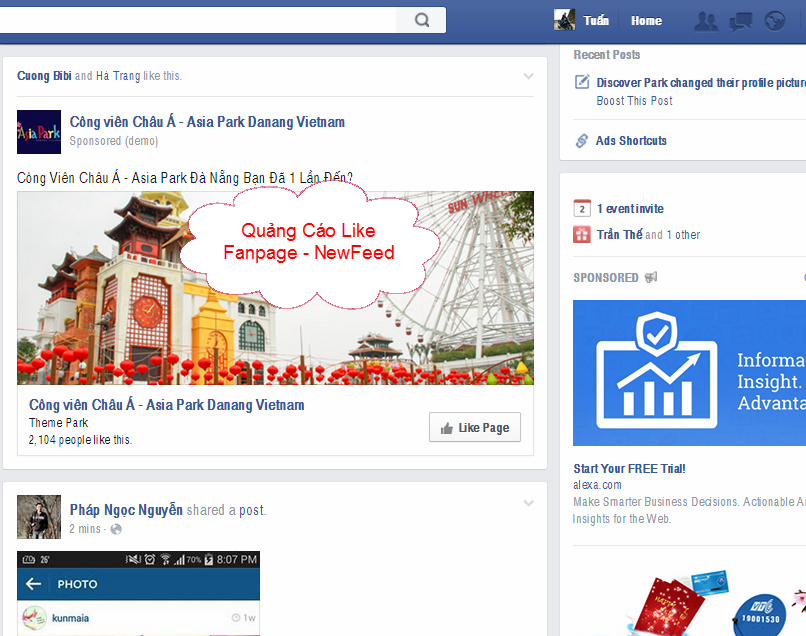Image resolution: width=806 pixels, height=636 pixels.
Task: Click the search magnifier icon
Action: click(422, 20)
